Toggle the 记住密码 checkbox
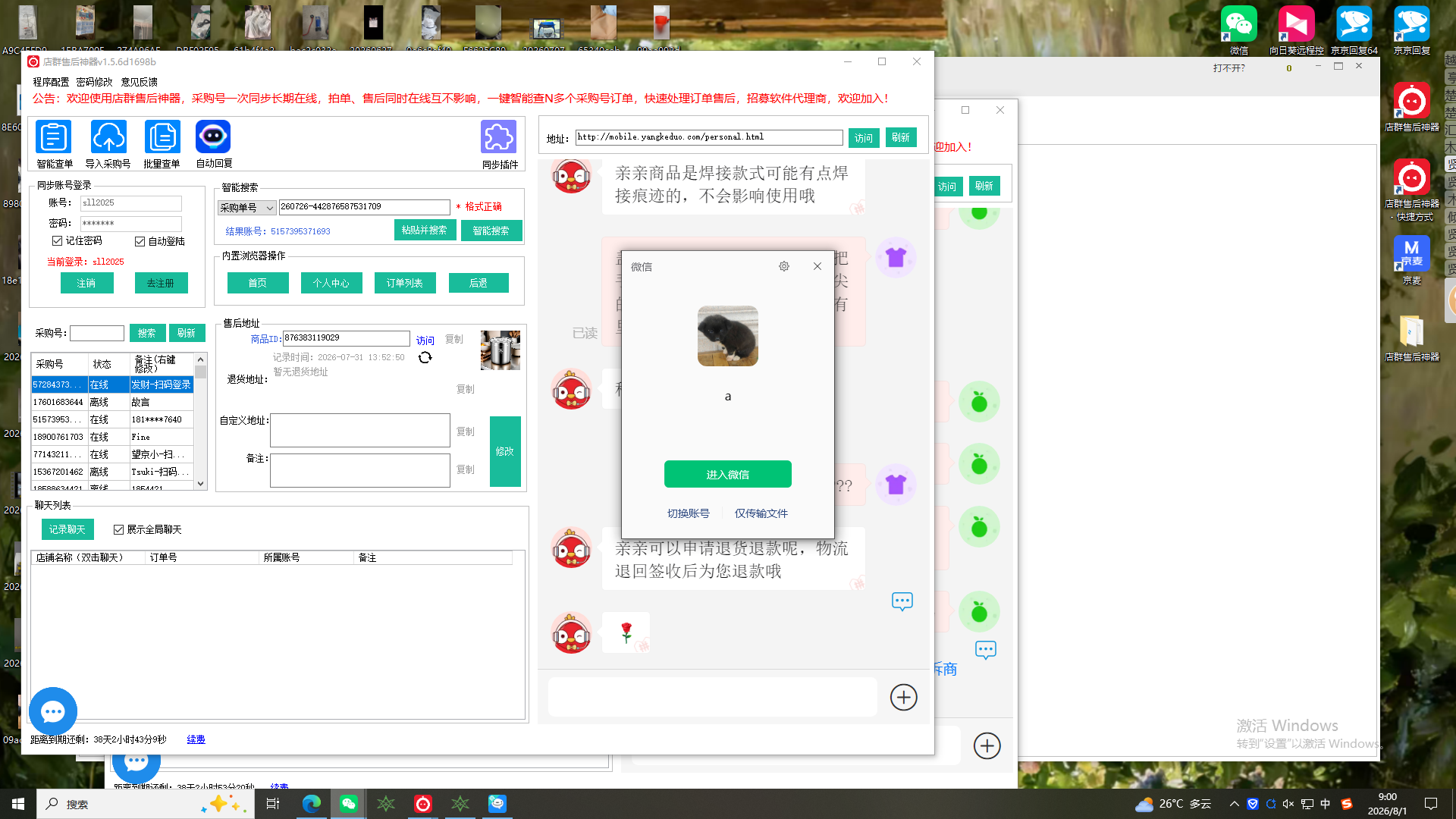The width and height of the screenshot is (1456, 819). (x=57, y=240)
